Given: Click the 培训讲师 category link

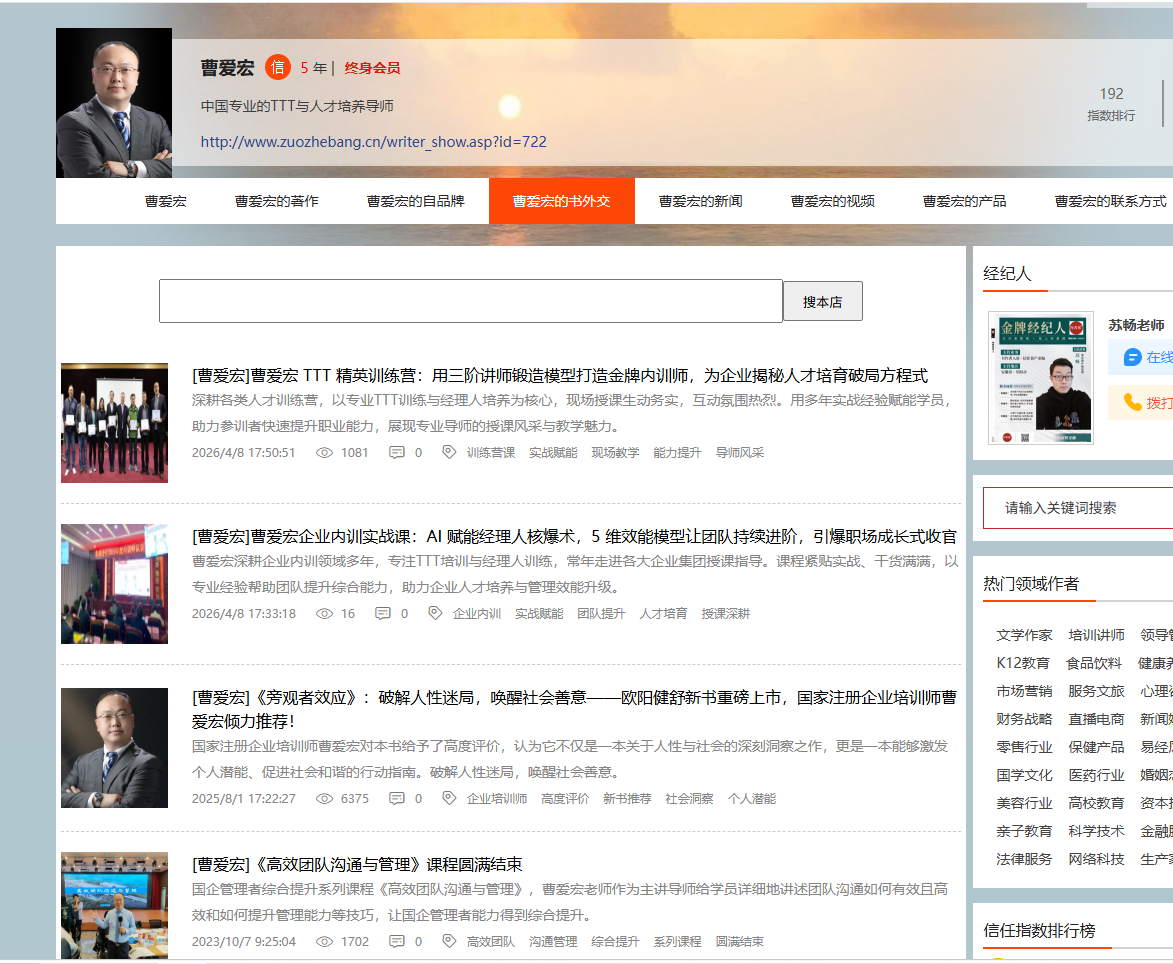Looking at the screenshot, I should click(x=1096, y=635).
